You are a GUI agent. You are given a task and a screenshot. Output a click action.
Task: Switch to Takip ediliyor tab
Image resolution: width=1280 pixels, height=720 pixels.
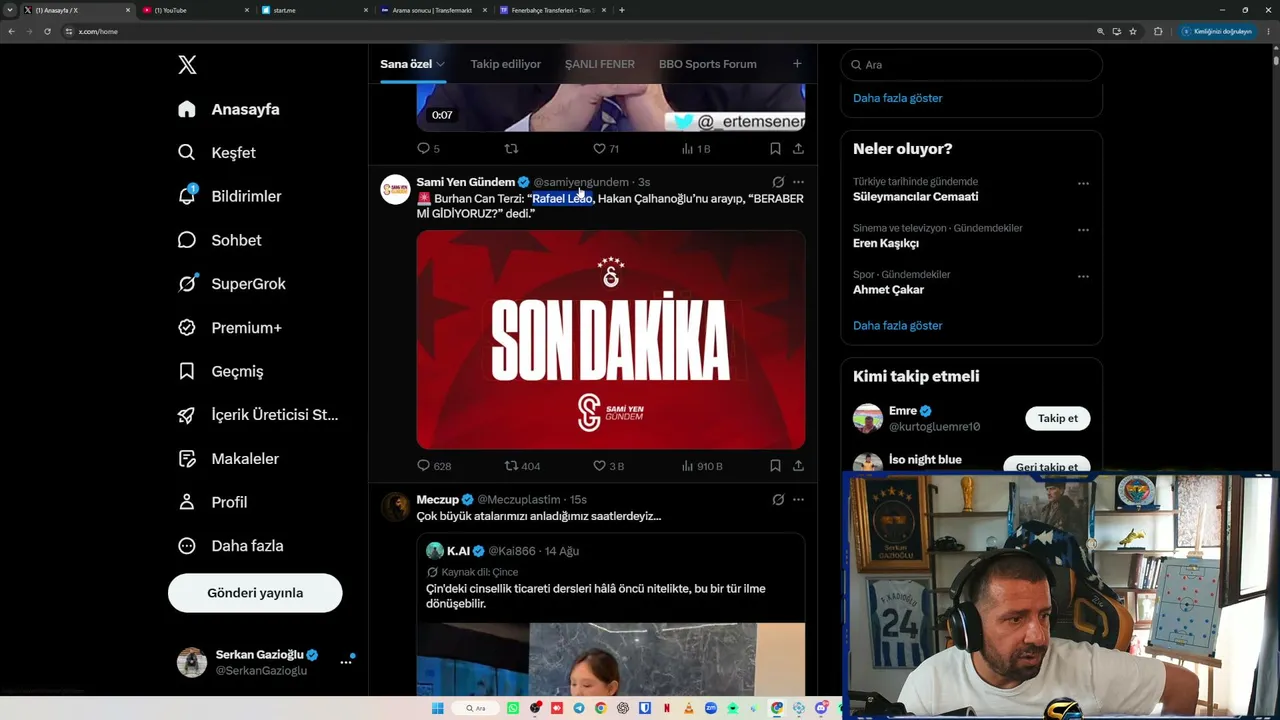pyautogui.click(x=506, y=64)
